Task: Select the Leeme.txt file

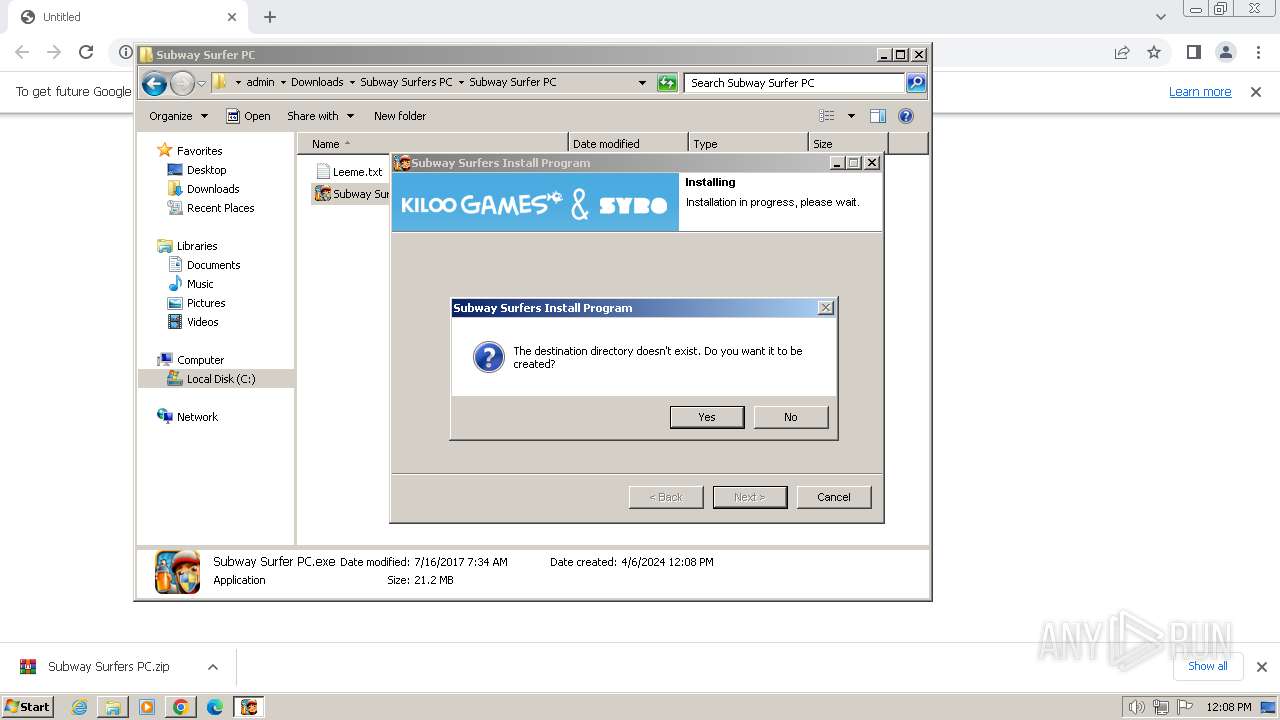Action: pyautogui.click(x=357, y=172)
